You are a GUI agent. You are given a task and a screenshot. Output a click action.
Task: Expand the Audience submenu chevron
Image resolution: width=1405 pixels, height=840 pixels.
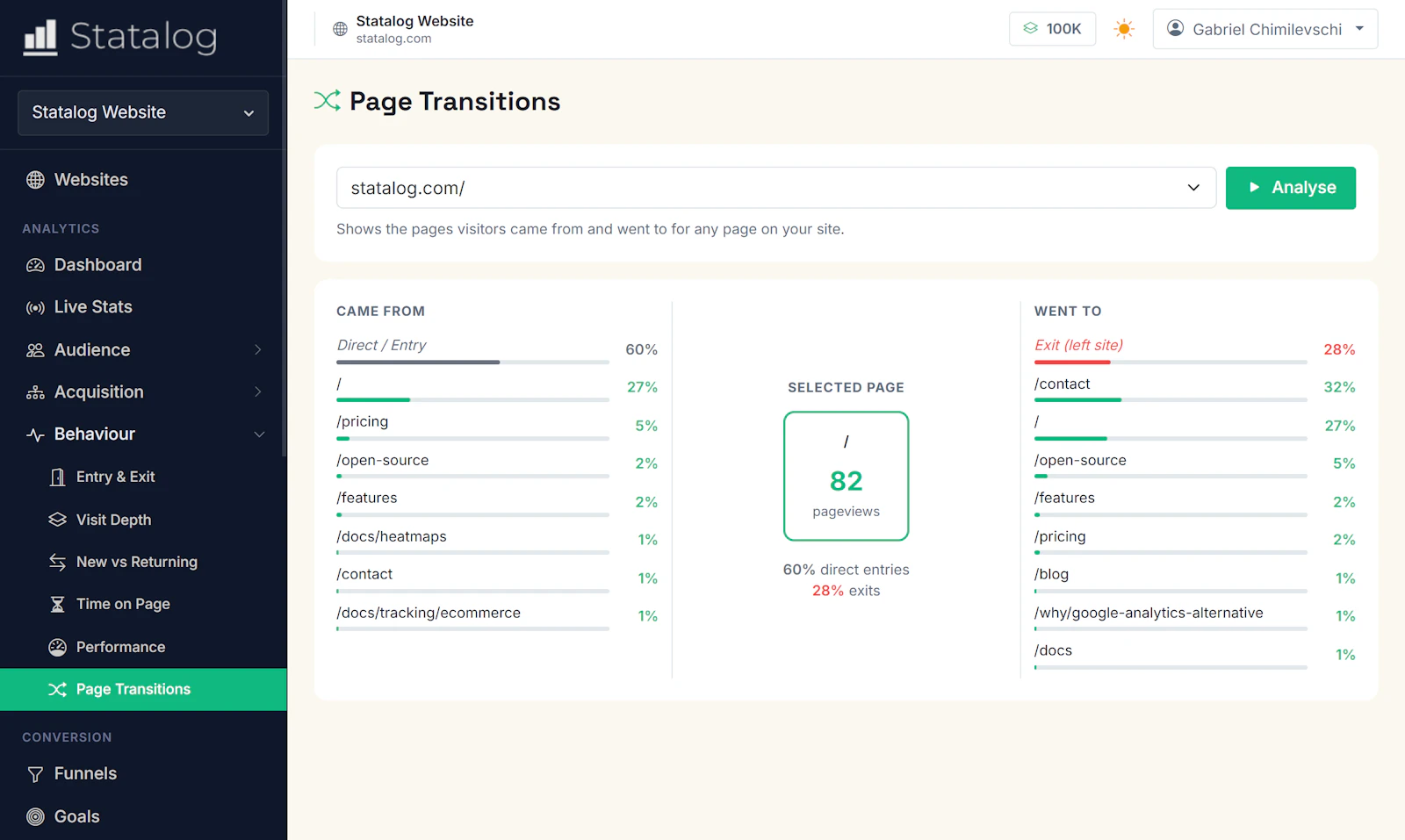click(x=258, y=350)
